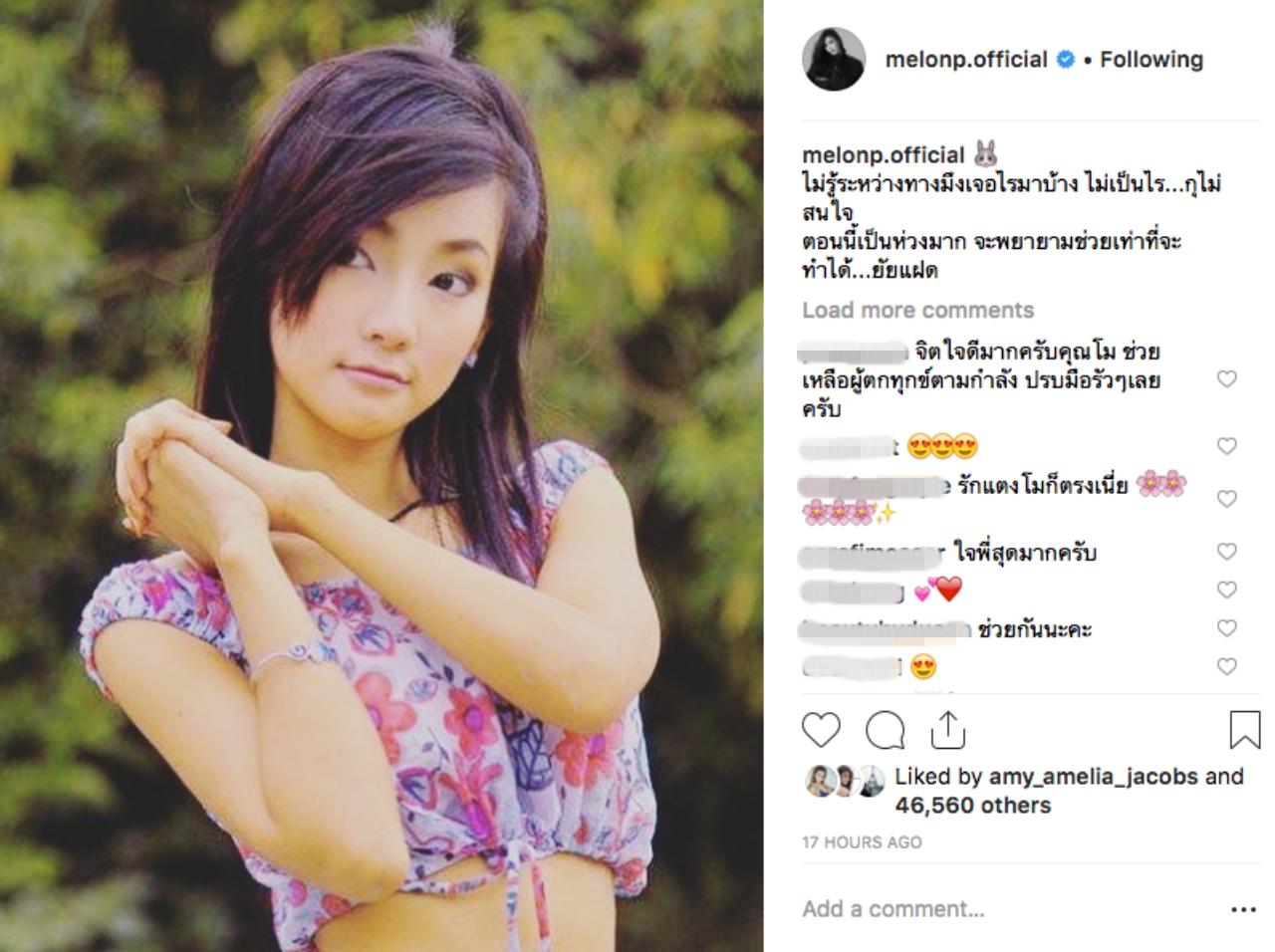Toggle the Following status button
Screen dimensions: 1275x952
point(1151,60)
